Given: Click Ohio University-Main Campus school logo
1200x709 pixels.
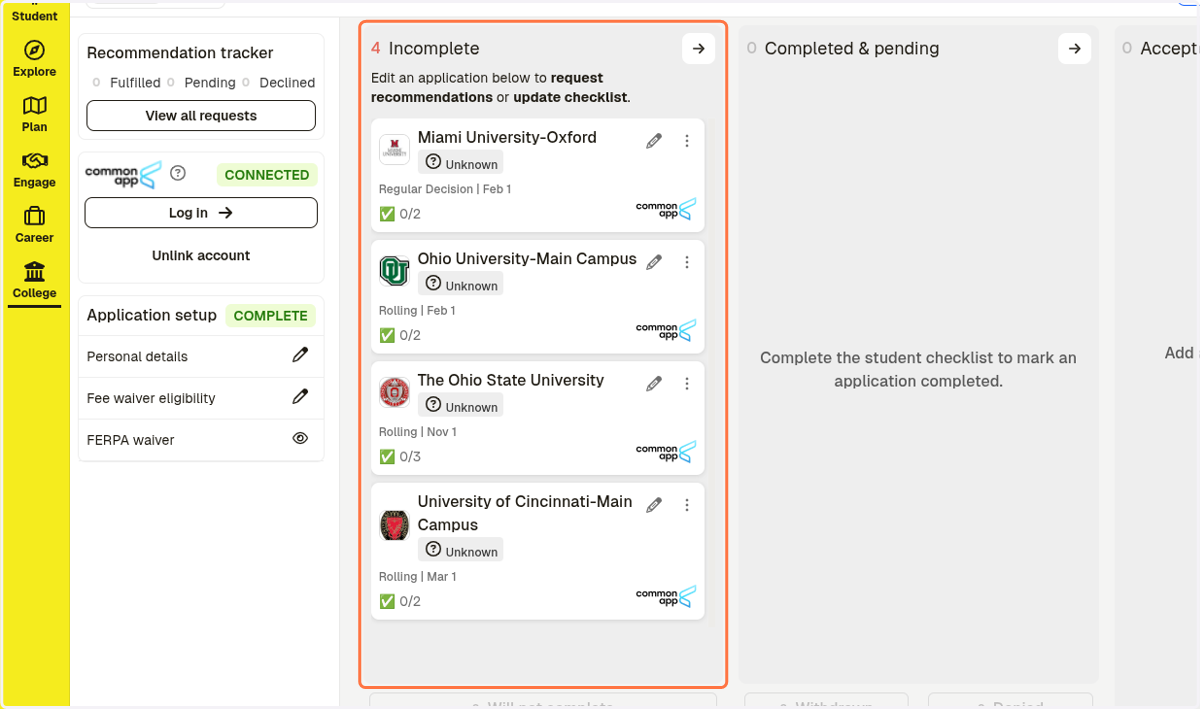Looking at the screenshot, I should 394,271.
